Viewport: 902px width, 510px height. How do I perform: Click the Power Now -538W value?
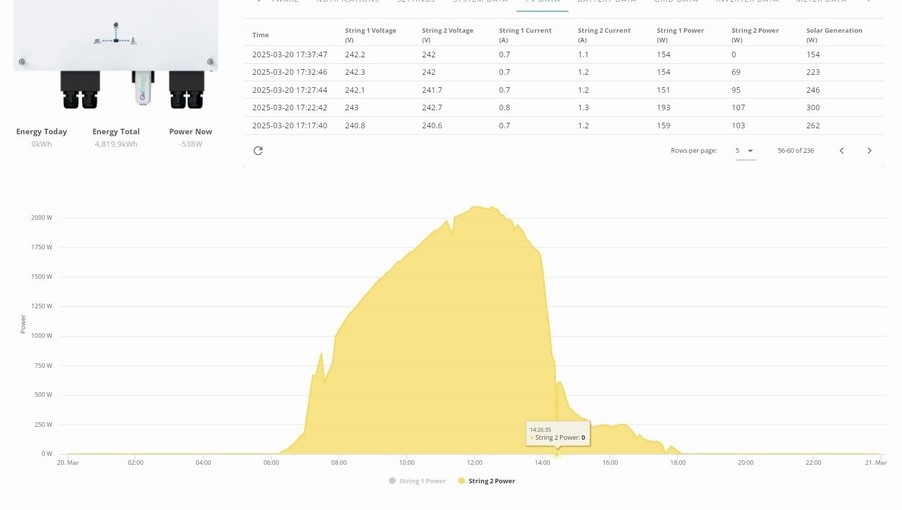tap(190, 144)
